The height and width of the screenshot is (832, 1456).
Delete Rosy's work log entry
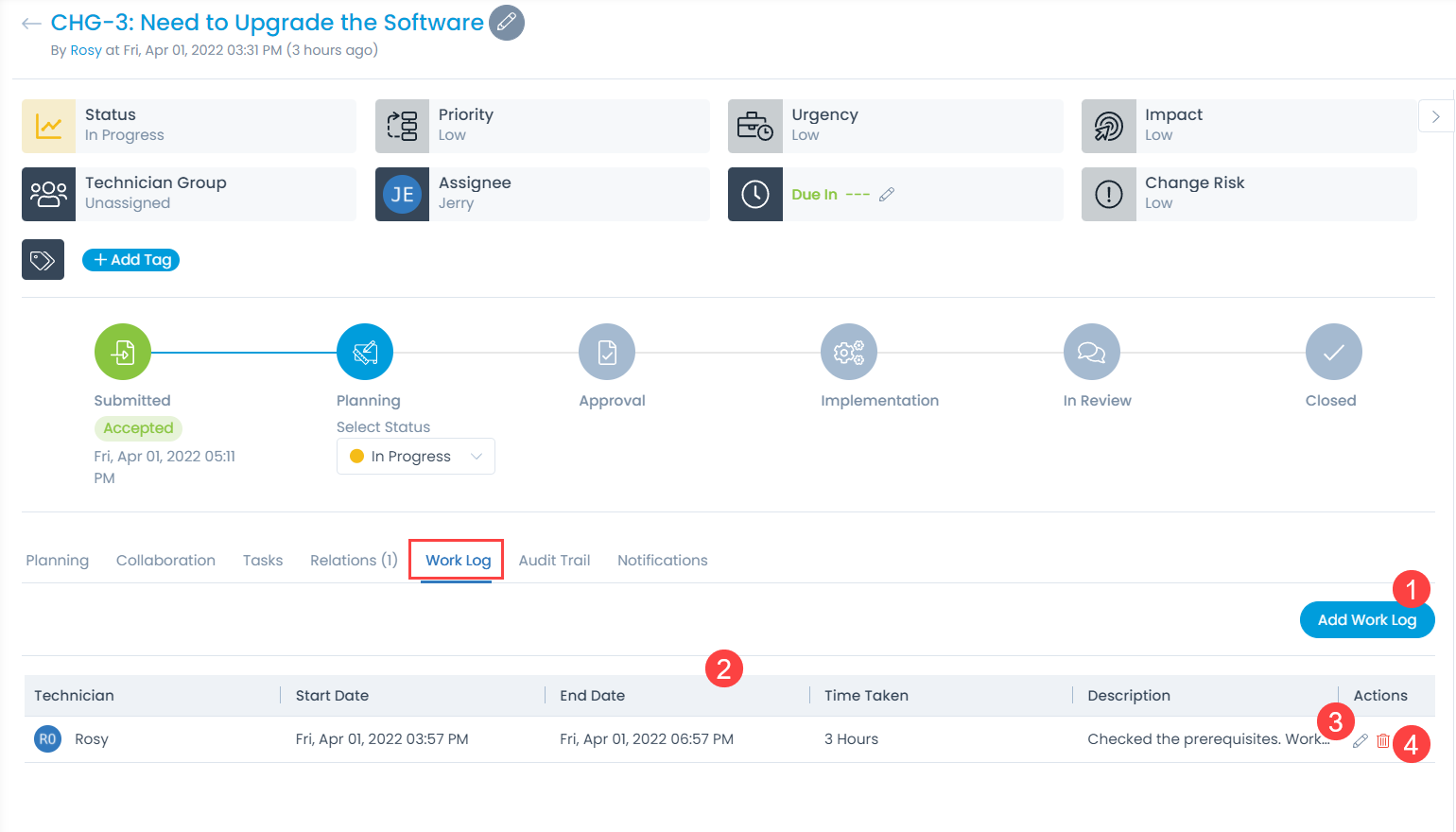pyautogui.click(x=1383, y=741)
